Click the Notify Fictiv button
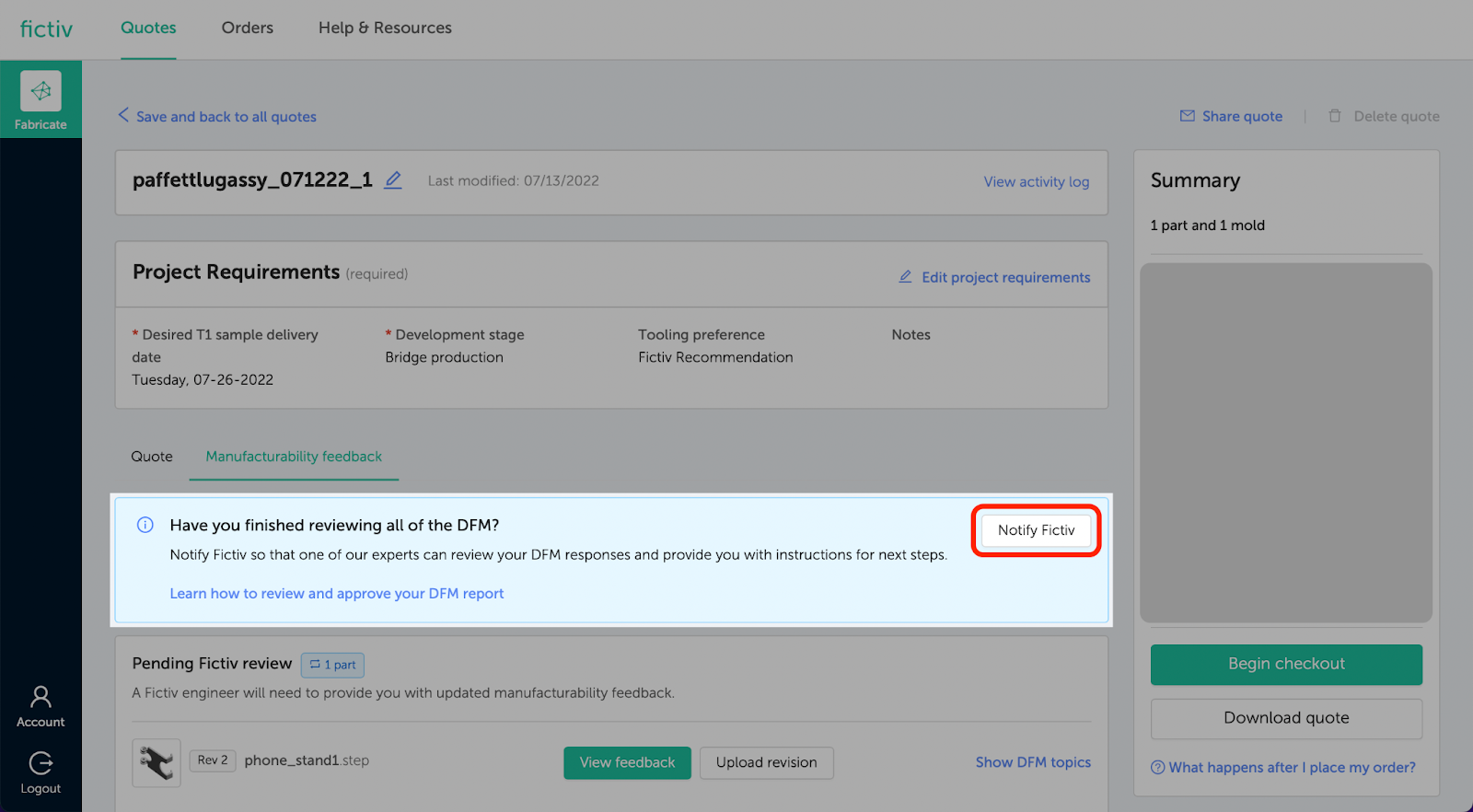Screen dimensions: 1473x812 tap(1037, 530)
